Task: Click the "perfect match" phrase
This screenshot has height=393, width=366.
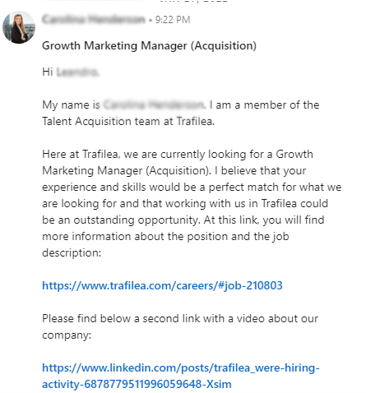Action: tap(244, 187)
